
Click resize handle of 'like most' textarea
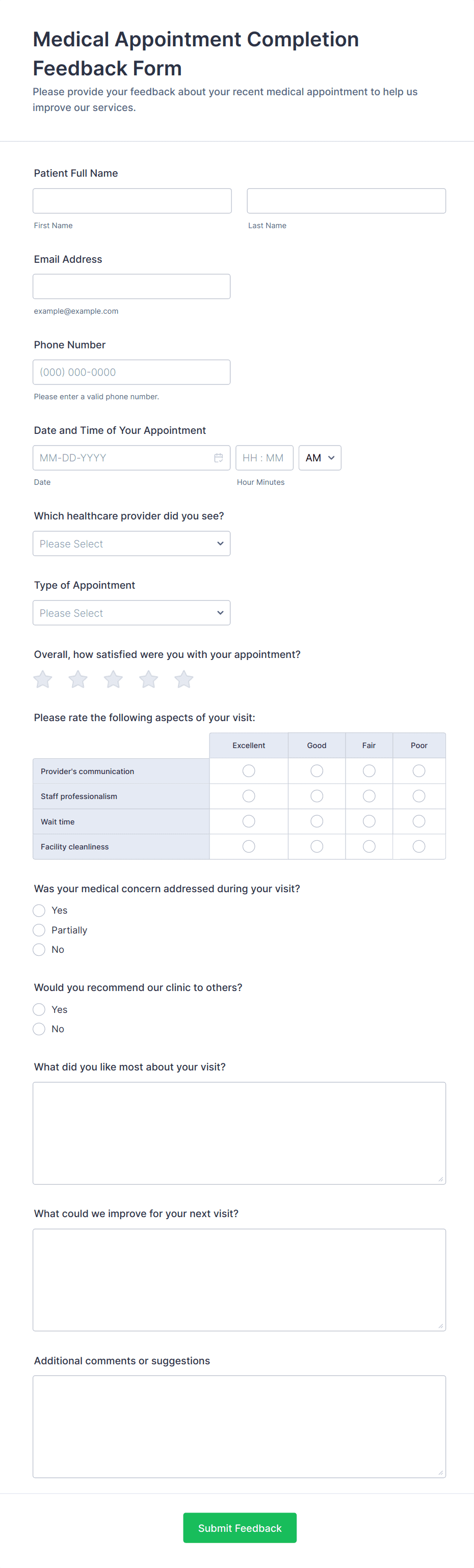(440, 1179)
